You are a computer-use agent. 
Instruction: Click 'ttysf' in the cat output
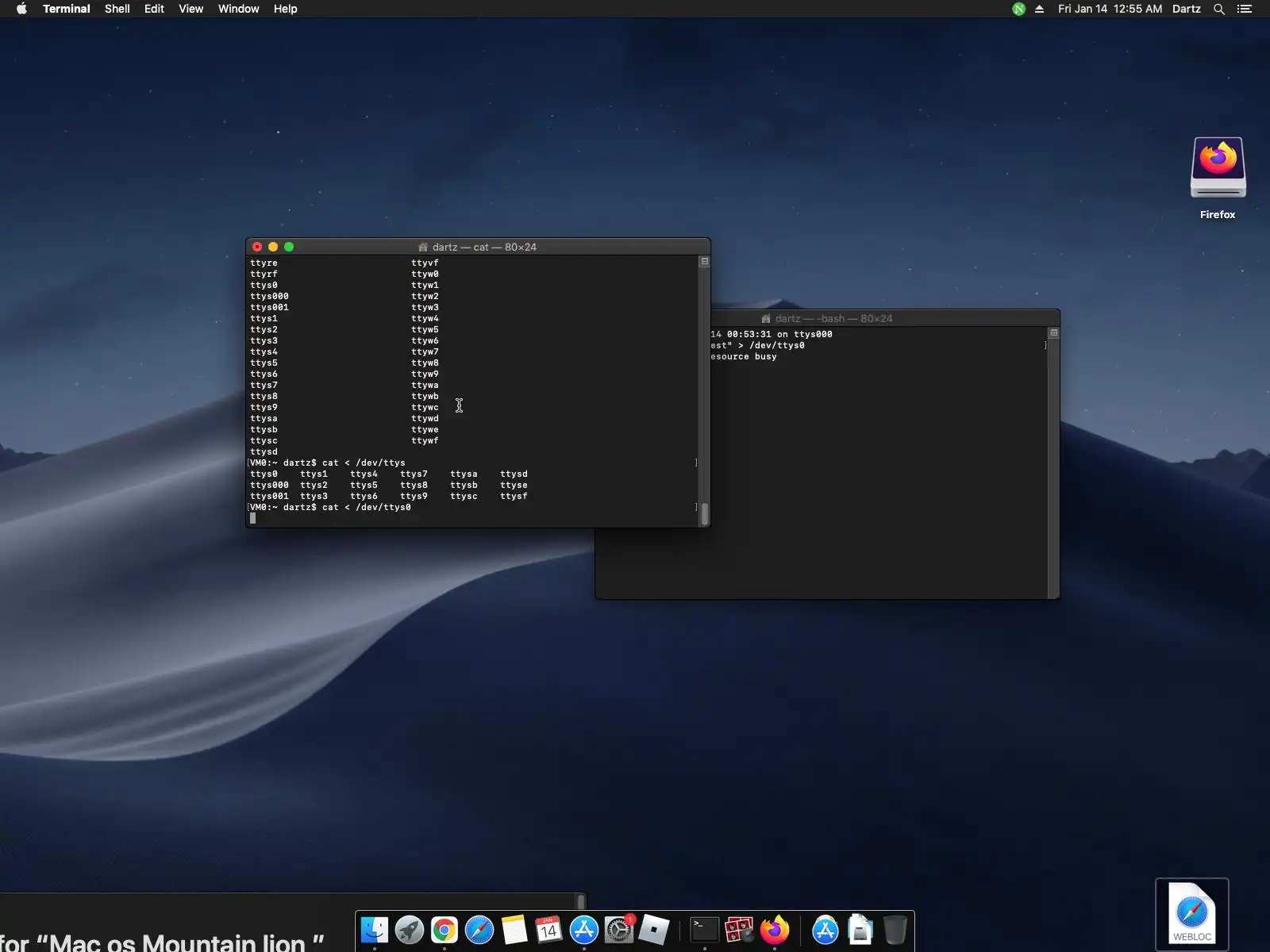click(x=514, y=496)
